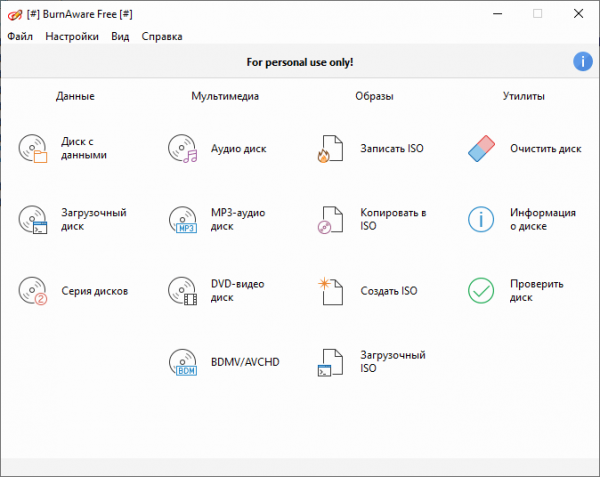Select the 'Серия дисков' label
Viewport: 600px width, 477px height.
point(95,291)
